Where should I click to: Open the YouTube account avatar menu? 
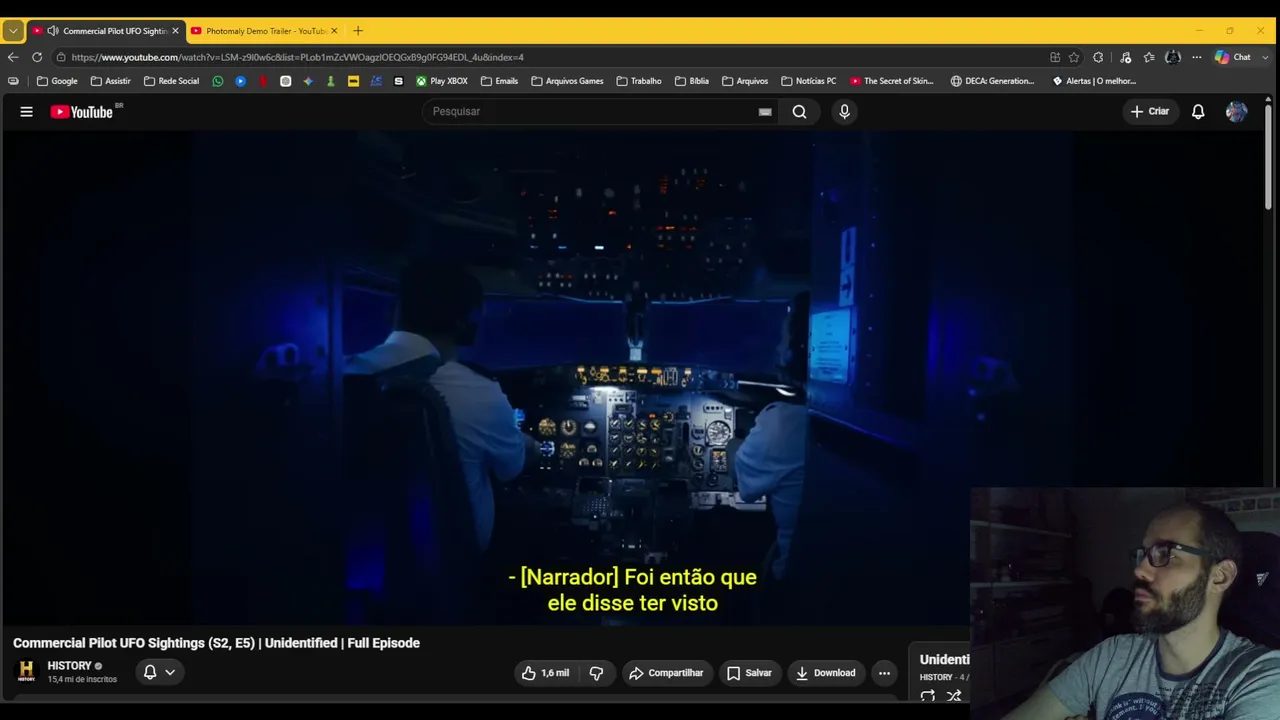[x=1236, y=112]
